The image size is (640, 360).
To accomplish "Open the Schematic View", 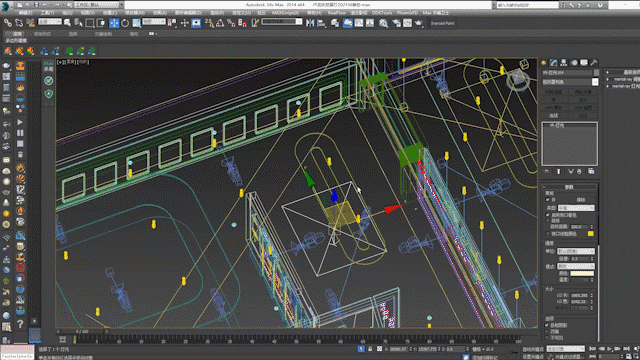I will pos(370,23).
